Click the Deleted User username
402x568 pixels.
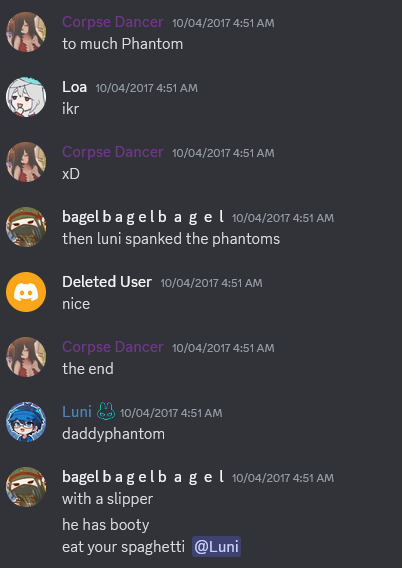[107, 282]
